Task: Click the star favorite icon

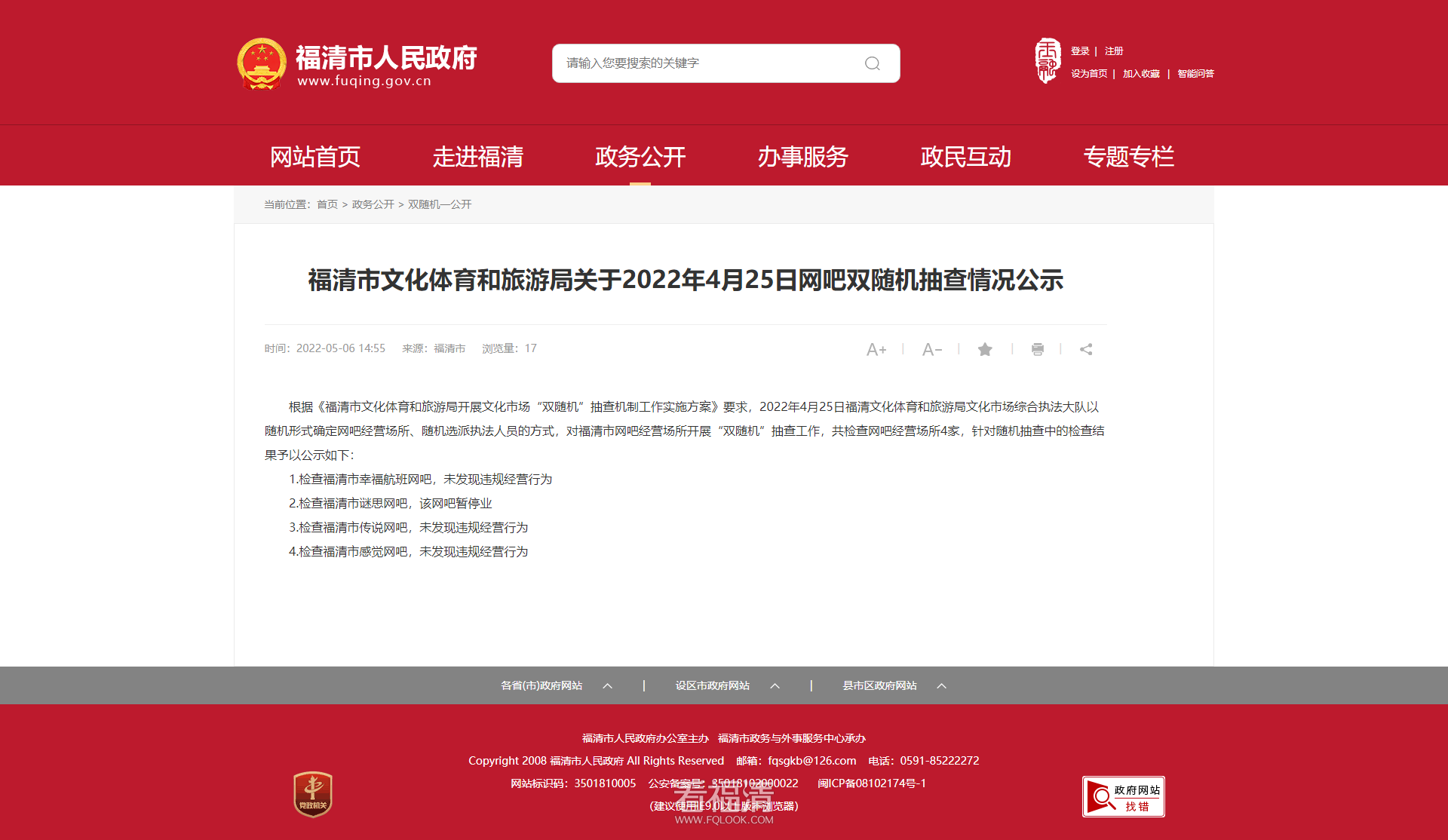Action: point(985,349)
